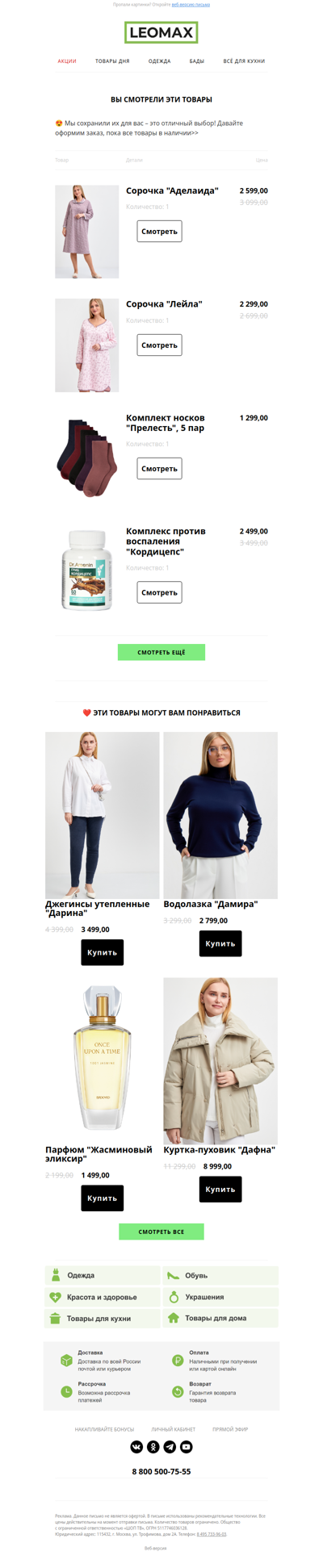Buy Водолазка "Дамира" with Купить button

pyautogui.click(x=220, y=943)
